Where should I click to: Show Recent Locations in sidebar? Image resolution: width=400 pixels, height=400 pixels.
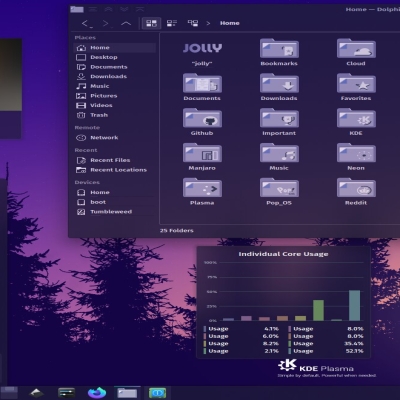(x=114, y=170)
